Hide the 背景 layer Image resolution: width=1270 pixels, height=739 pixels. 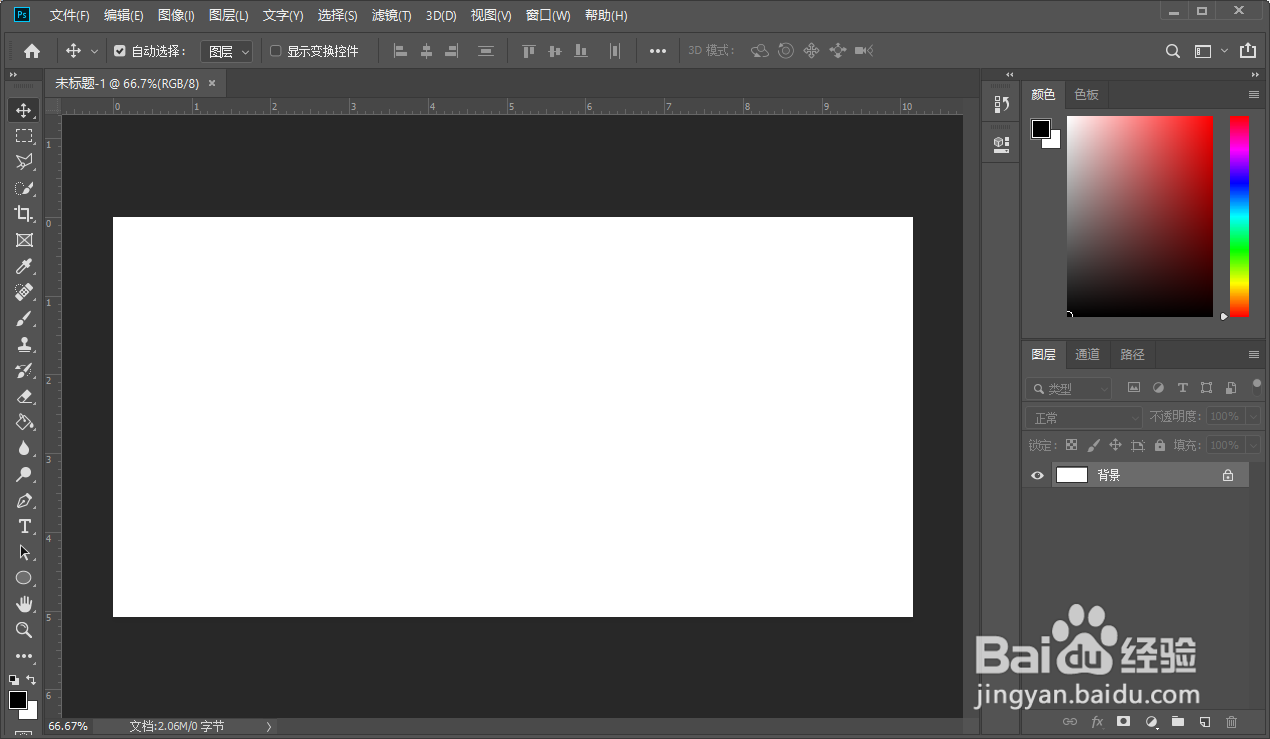point(1037,475)
